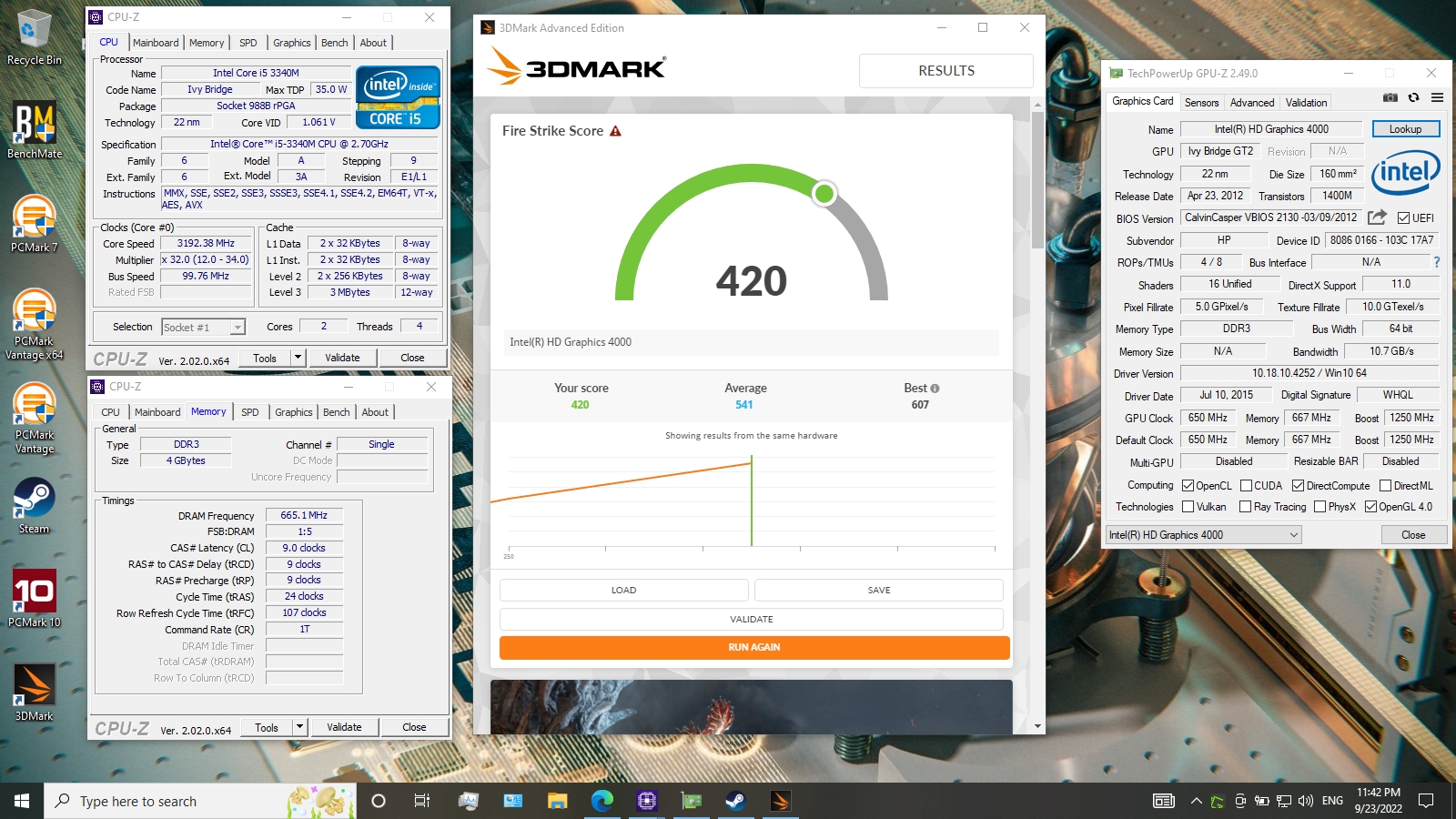Take a GPU-Z screenshot with camera icon

point(1390,97)
